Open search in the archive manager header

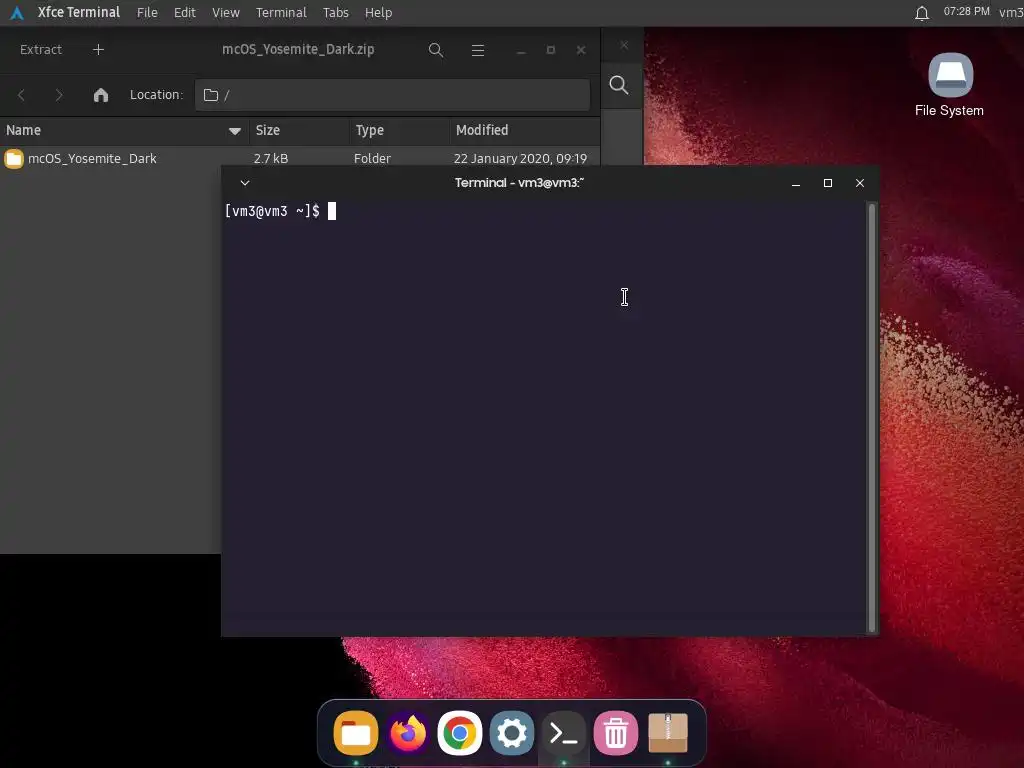436,50
